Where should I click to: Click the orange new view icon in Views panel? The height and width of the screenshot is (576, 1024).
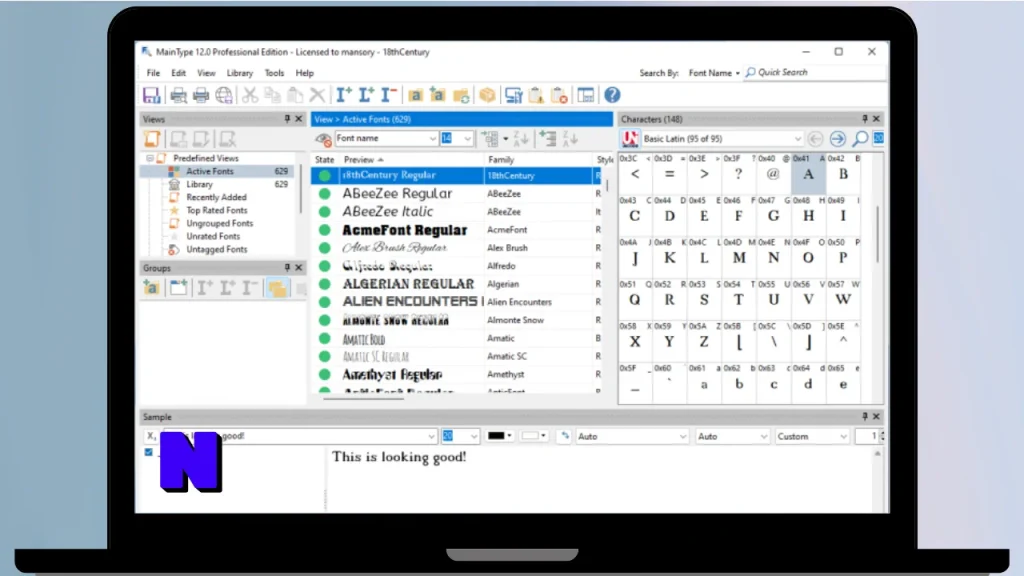point(152,138)
